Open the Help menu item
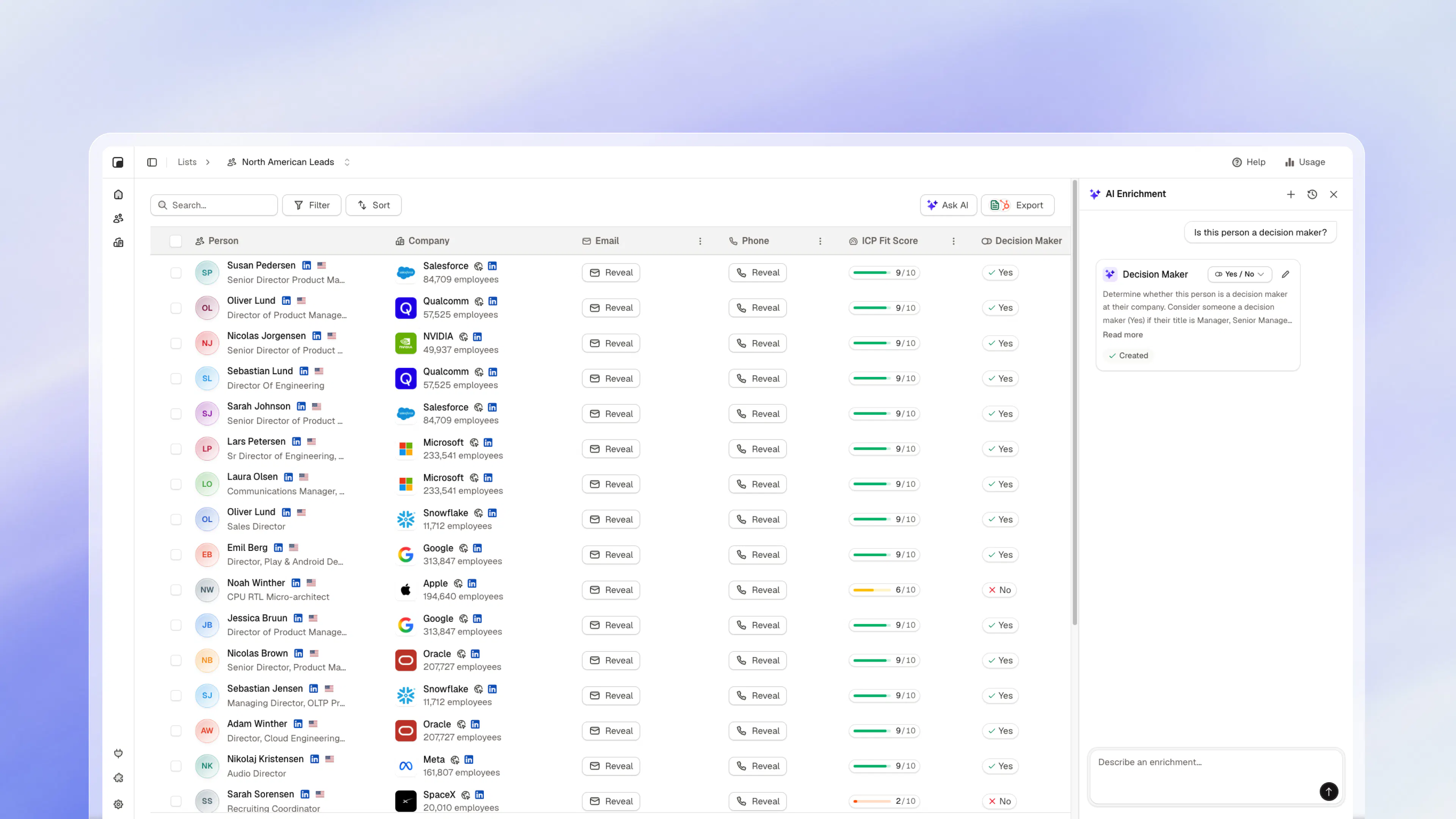Image resolution: width=1456 pixels, height=819 pixels. coord(1249,162)
